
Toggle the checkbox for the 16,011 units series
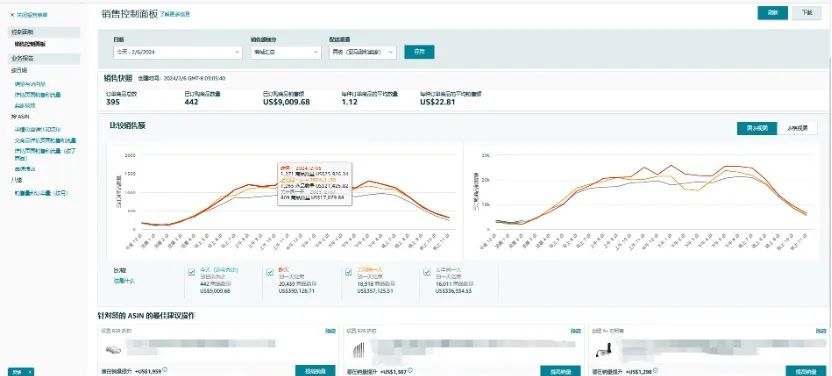pos(427,273)
